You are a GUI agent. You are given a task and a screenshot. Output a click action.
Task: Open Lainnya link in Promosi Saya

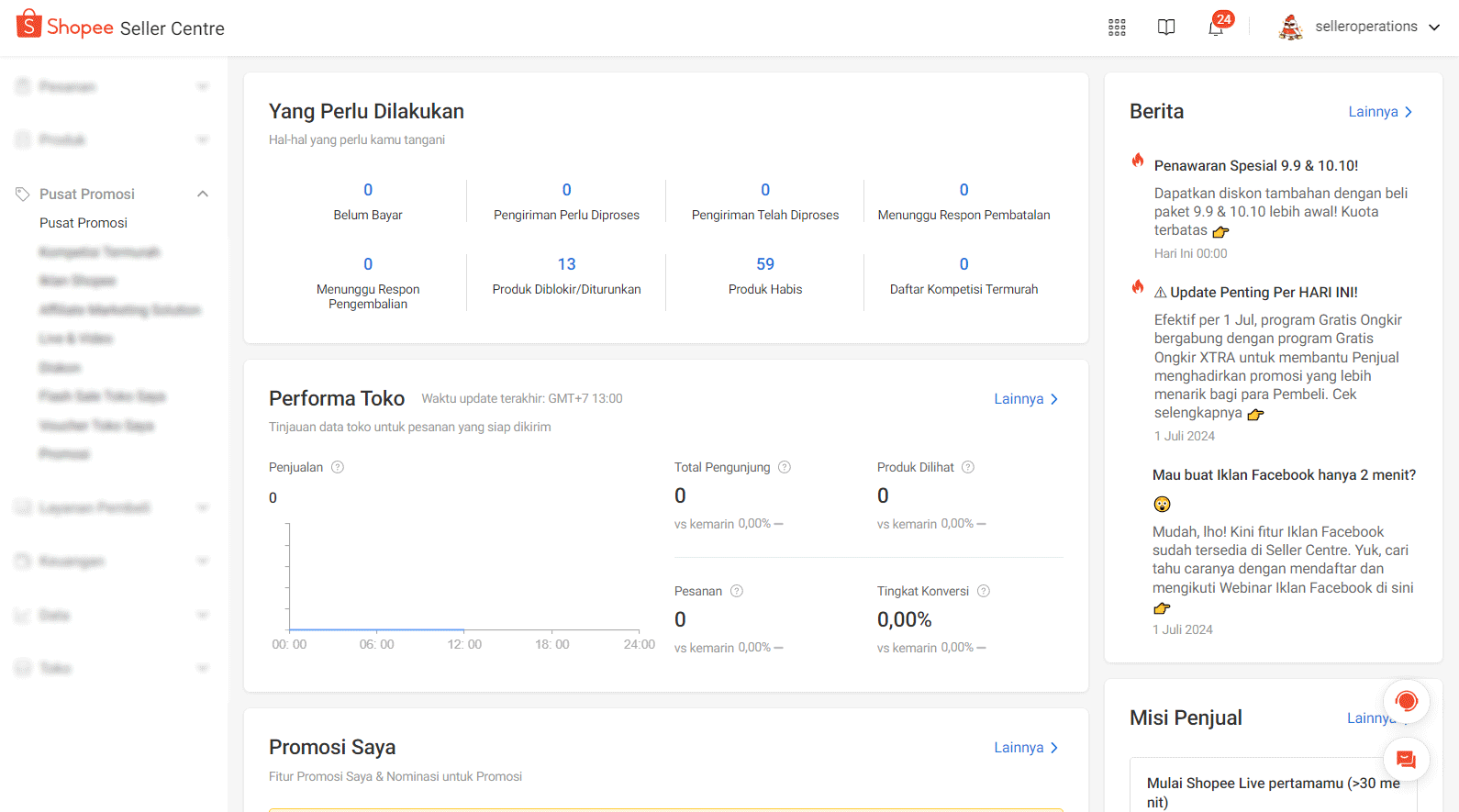pyautogui.click(x=1026, y=748)
